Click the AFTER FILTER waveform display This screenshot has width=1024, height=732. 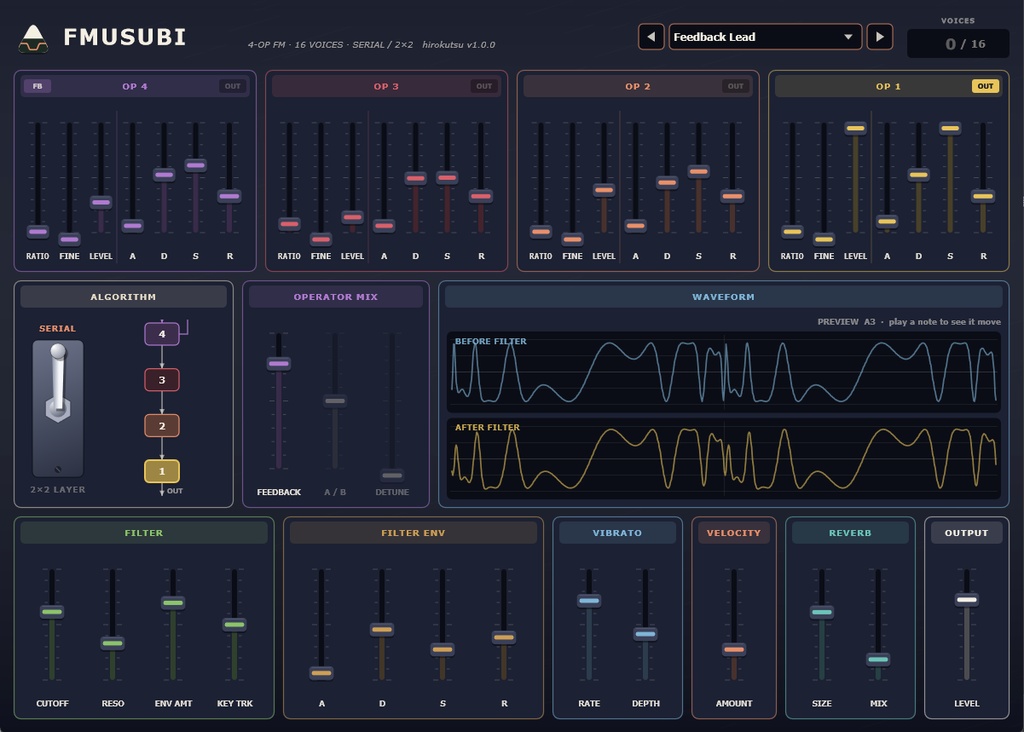point(724,458)
